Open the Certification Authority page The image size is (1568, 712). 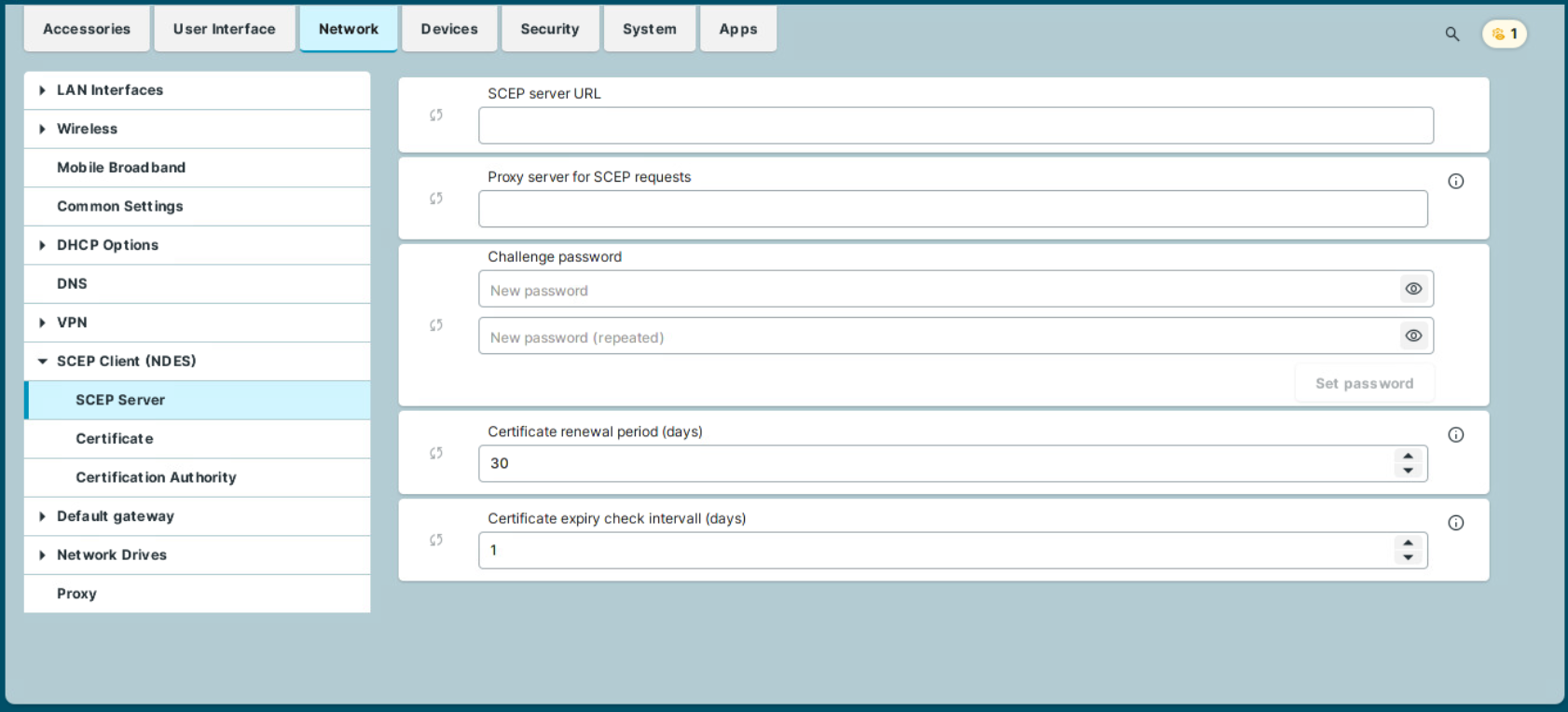coord(156,477)
